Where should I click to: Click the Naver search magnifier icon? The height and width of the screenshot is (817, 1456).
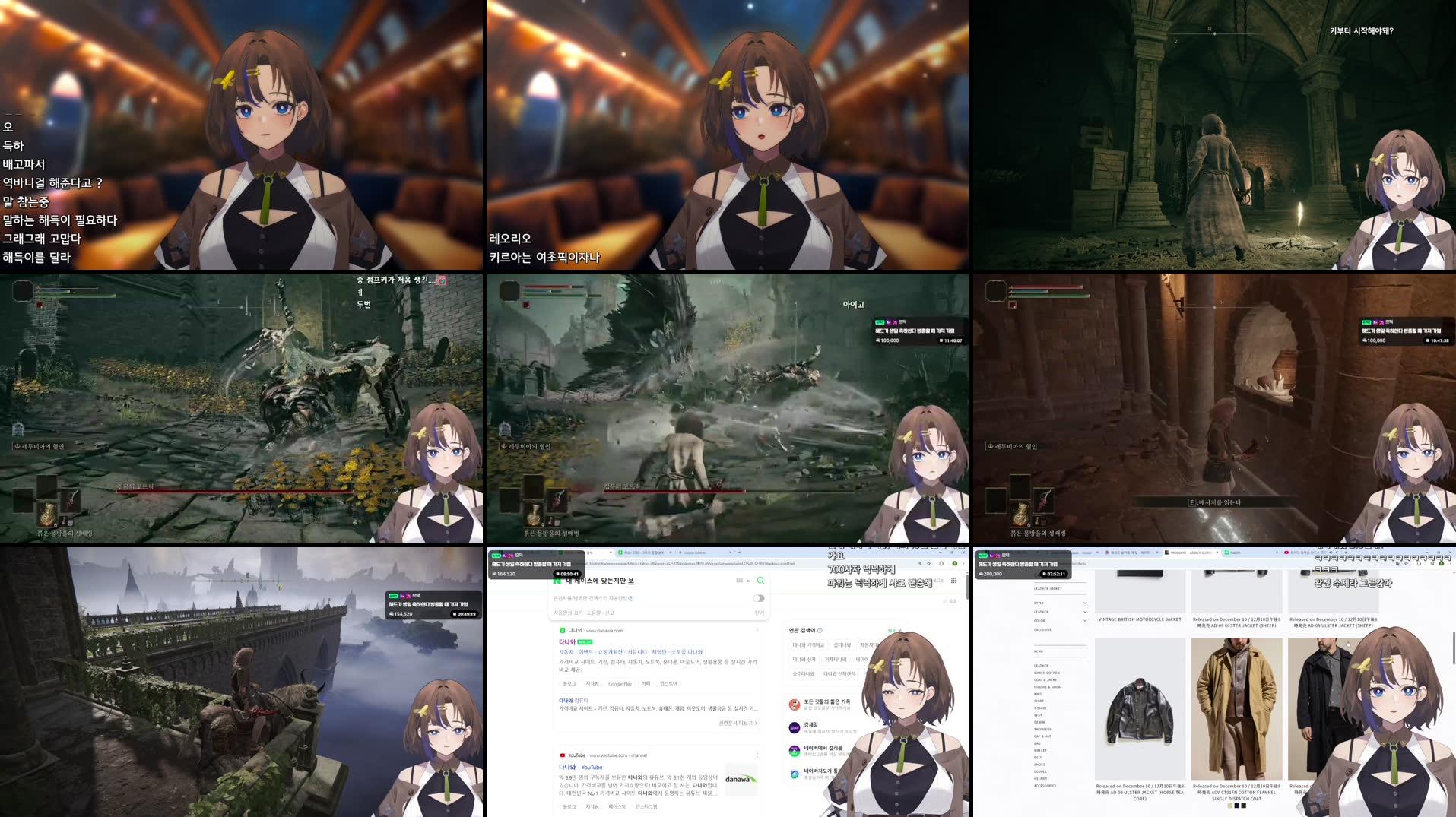point(760,581)
